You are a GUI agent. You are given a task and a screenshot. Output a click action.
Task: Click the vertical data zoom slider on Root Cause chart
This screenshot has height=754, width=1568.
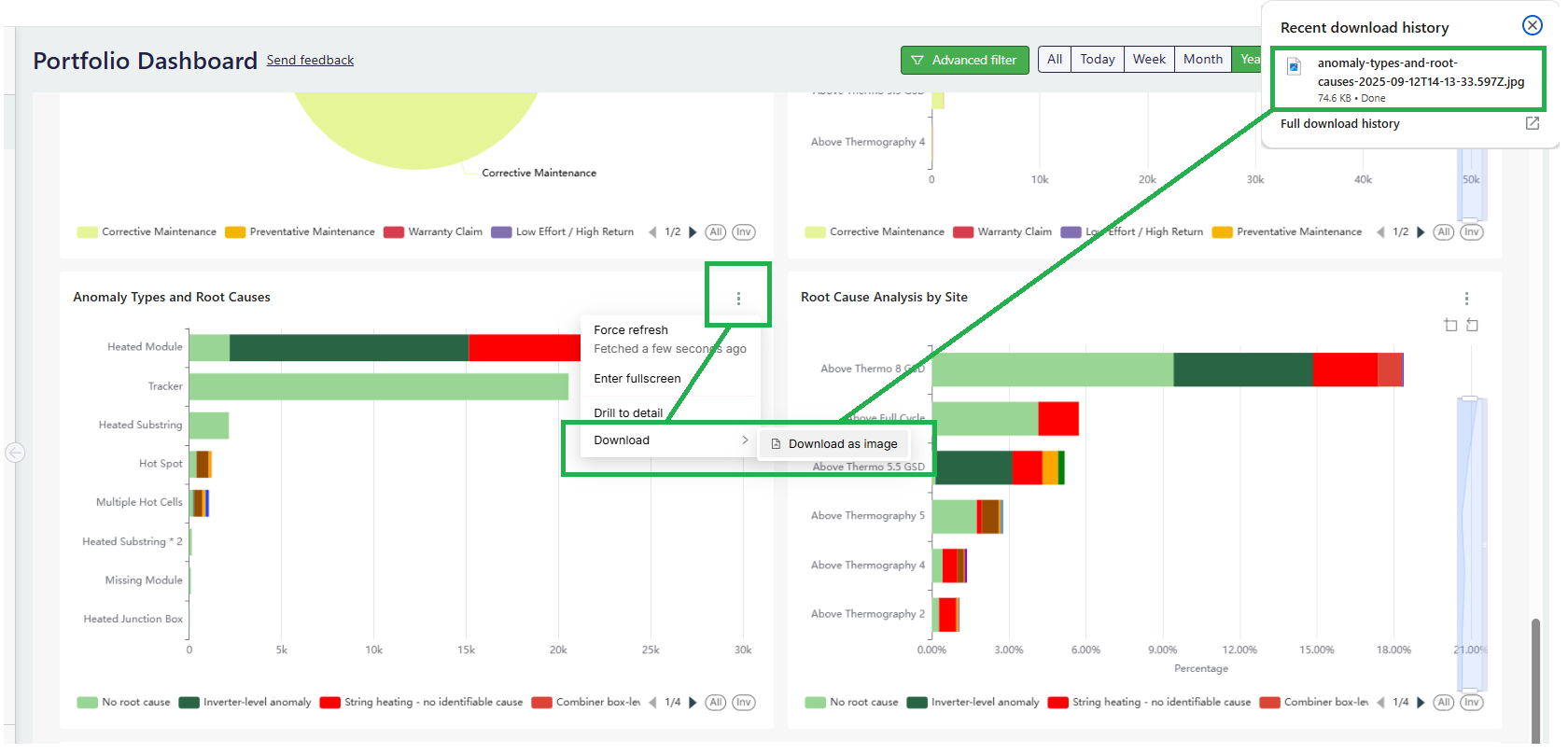1471,541
